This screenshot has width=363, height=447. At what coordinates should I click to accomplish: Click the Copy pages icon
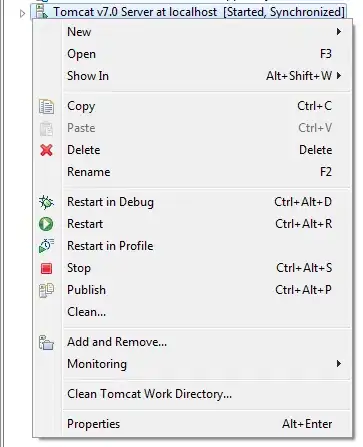46,107
